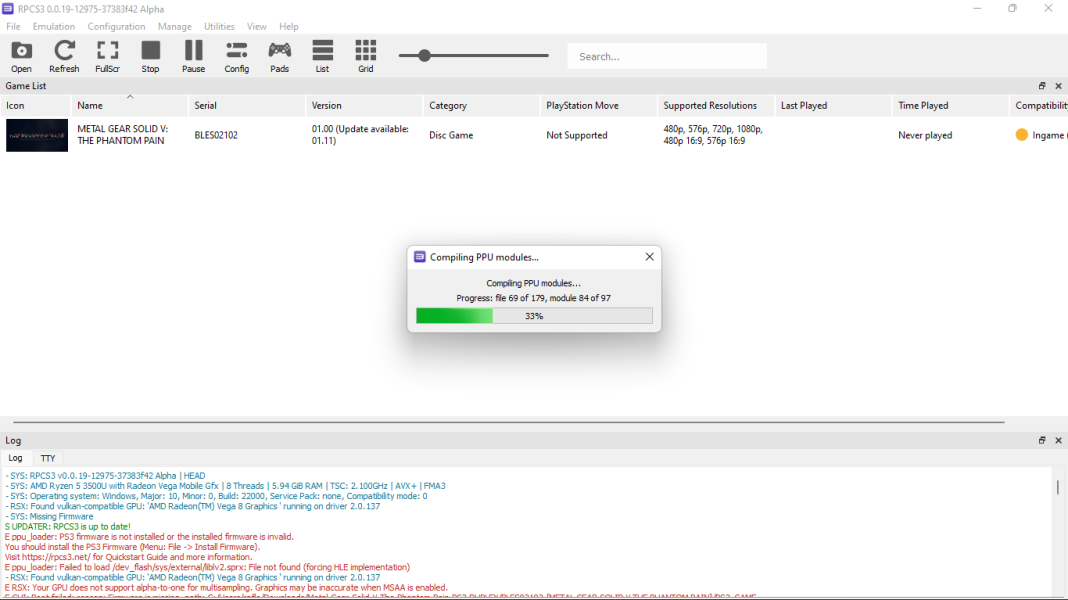Select METAL GEAR SOLID V game name
Screen dimensions: 1068x600
123,135
